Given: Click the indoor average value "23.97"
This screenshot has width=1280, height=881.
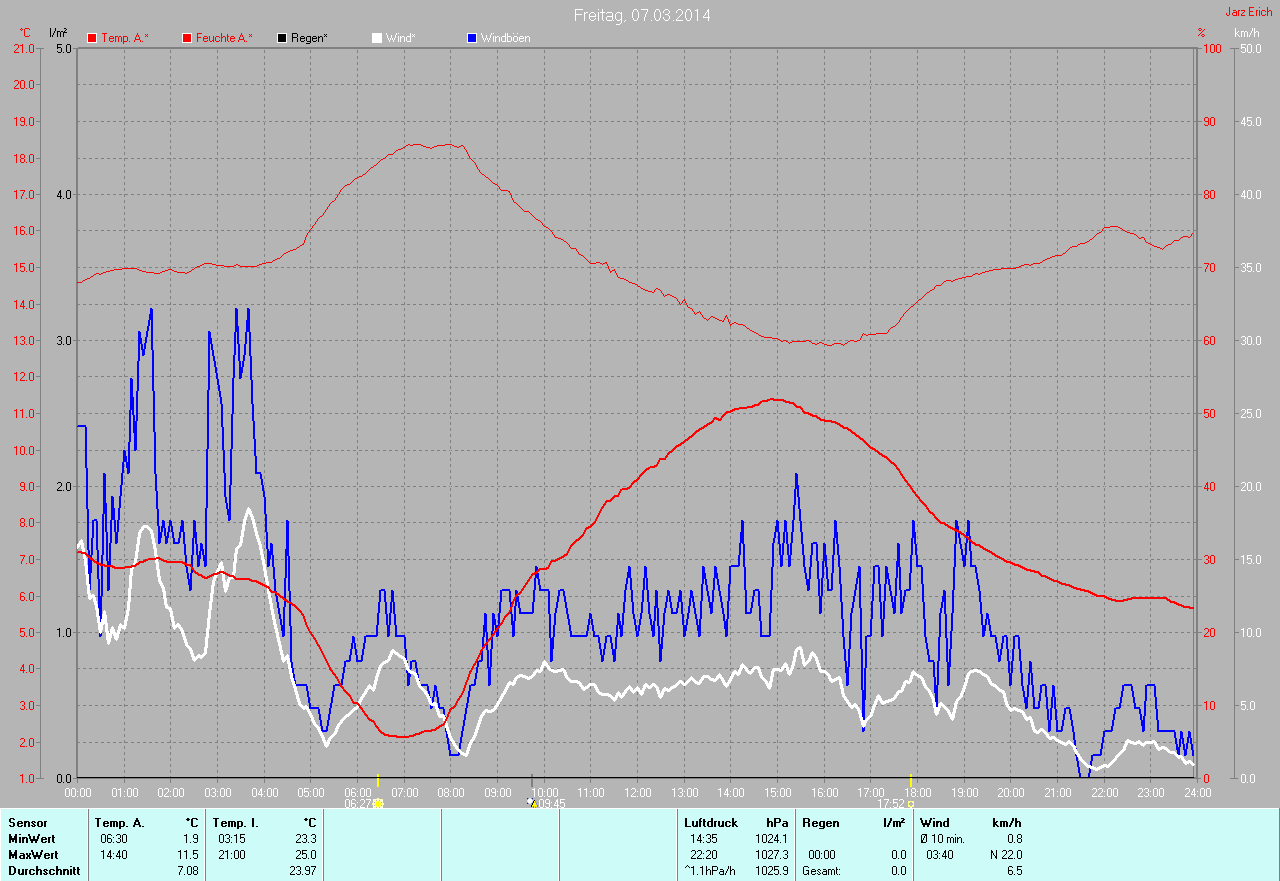Looking at the screenshot, I should coord(302,871).
